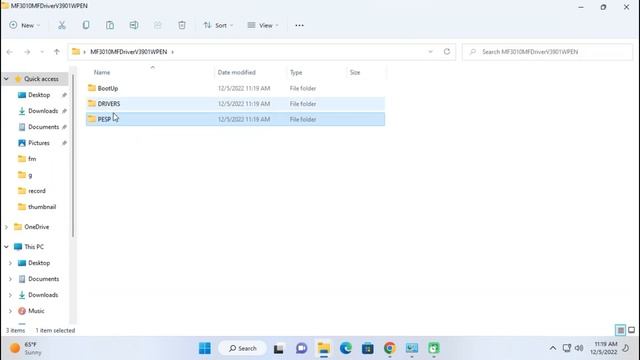Show hidden tray icons chevron
This screenshot has height=360, width=640.
(553, 348)
